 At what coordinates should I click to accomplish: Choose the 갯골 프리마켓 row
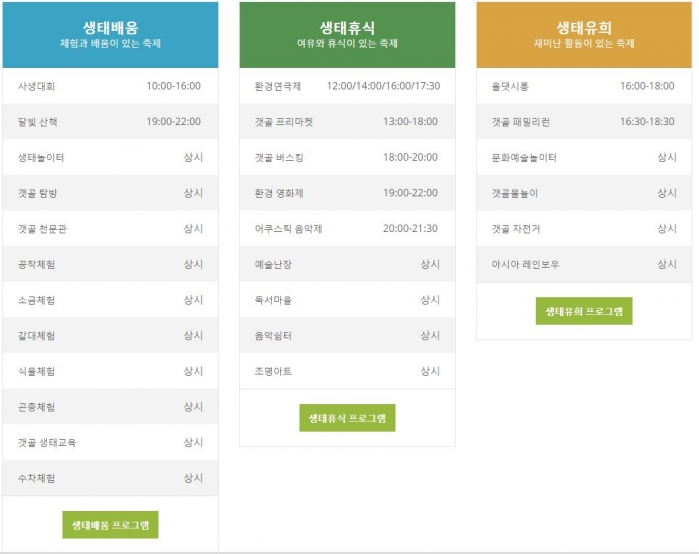point(347,122)
